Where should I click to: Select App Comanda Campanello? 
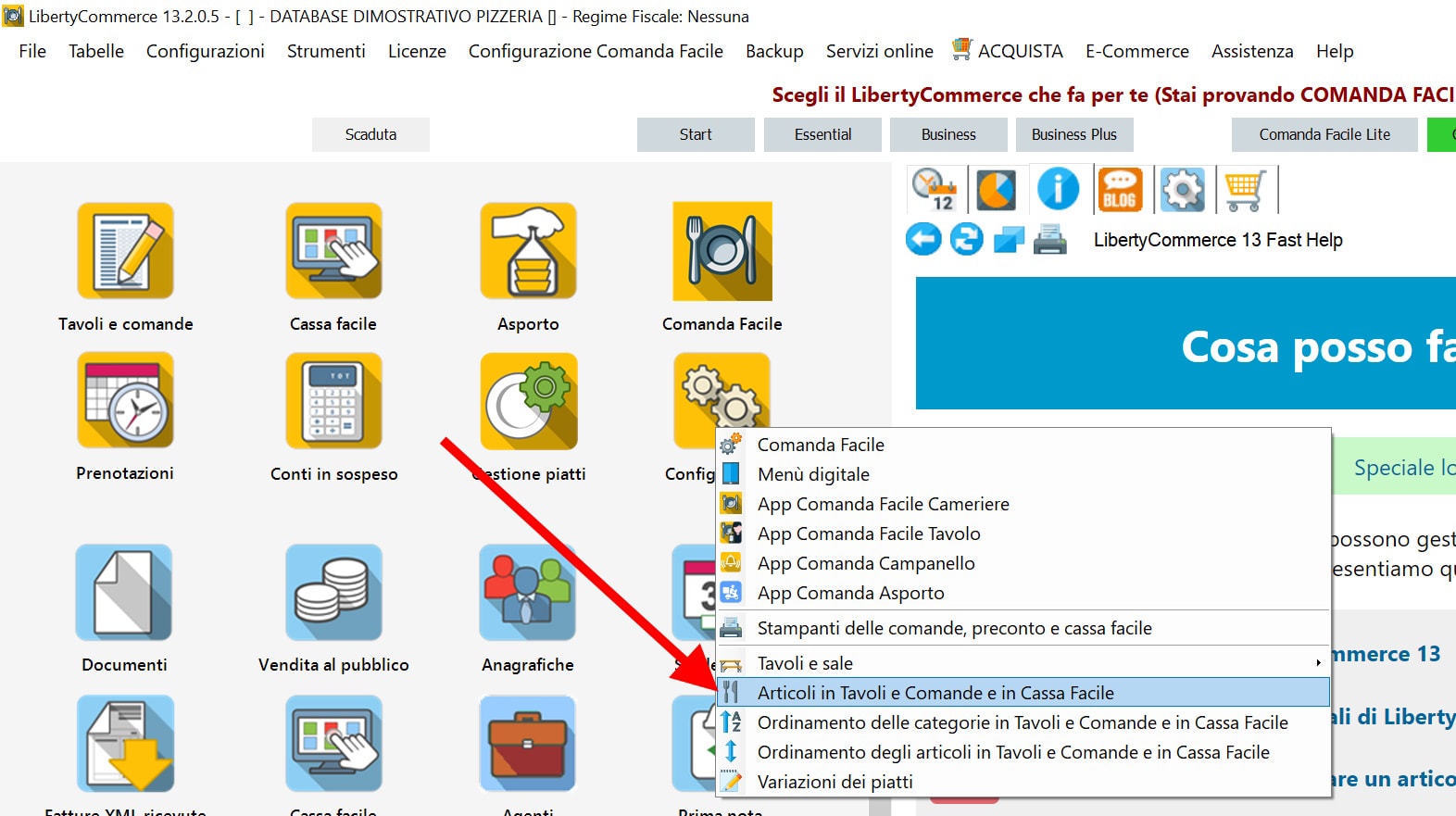click(x=1023, y=563)
